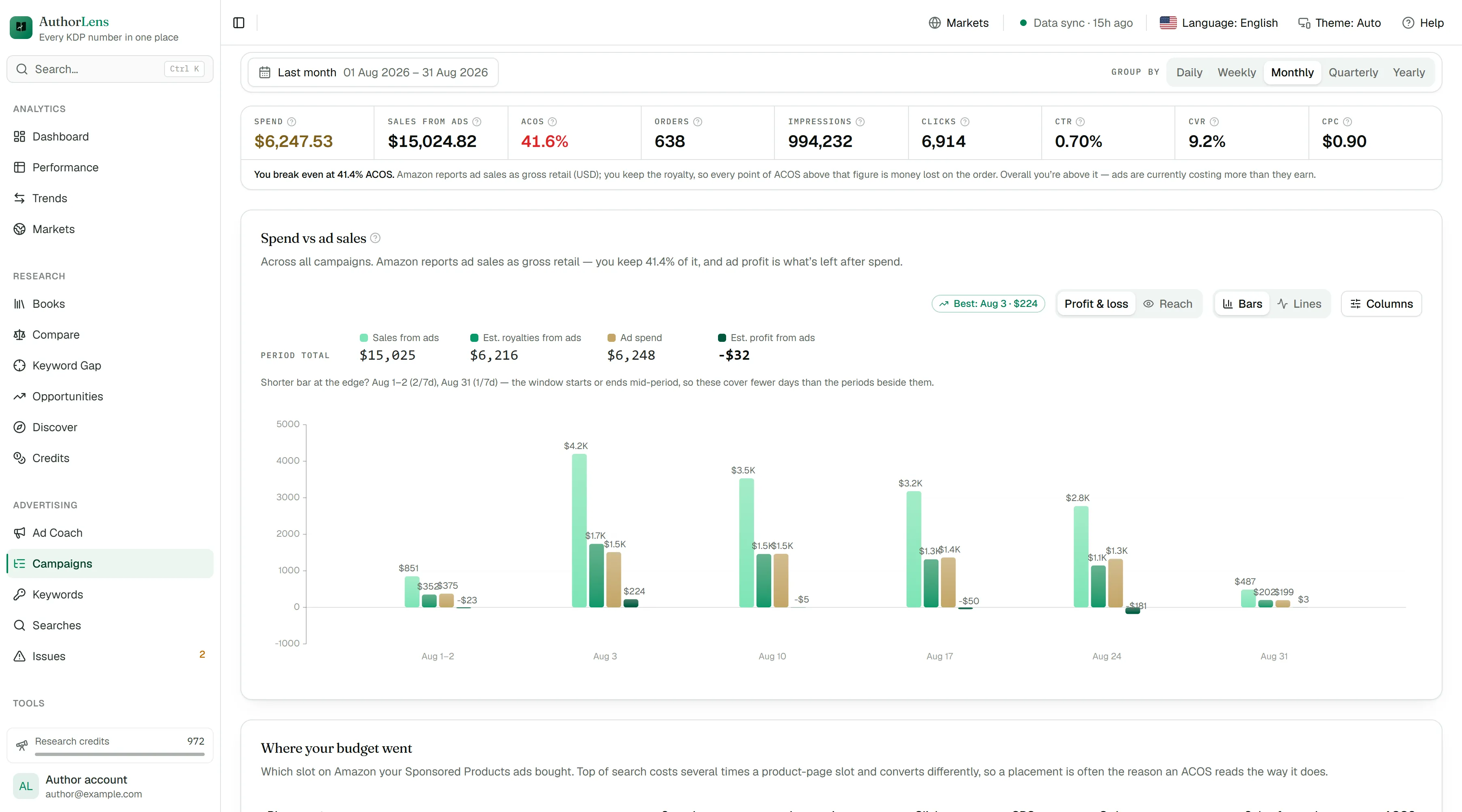
Task: Open Trends in the sidebar
Action: point(110,198)
